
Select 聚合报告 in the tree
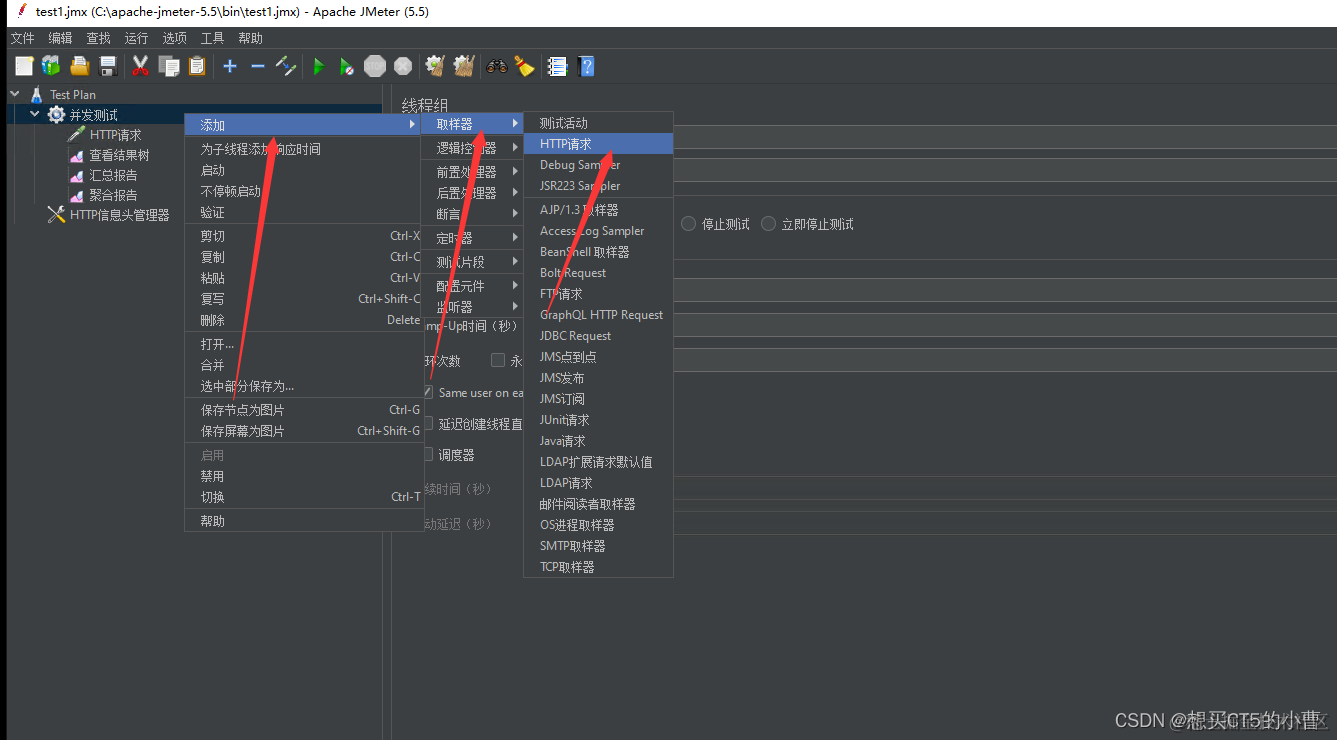pyautogui.click(x=113, y=195)
